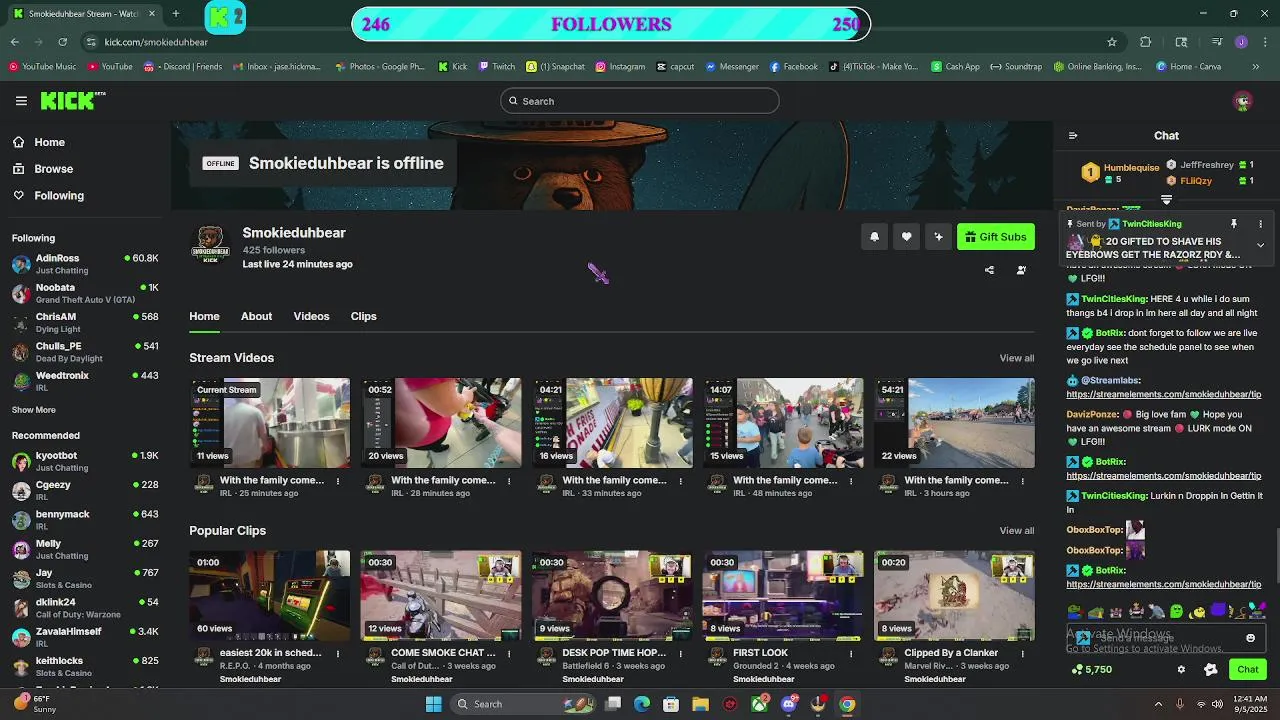Expand the pinned message chevron

1260,245
